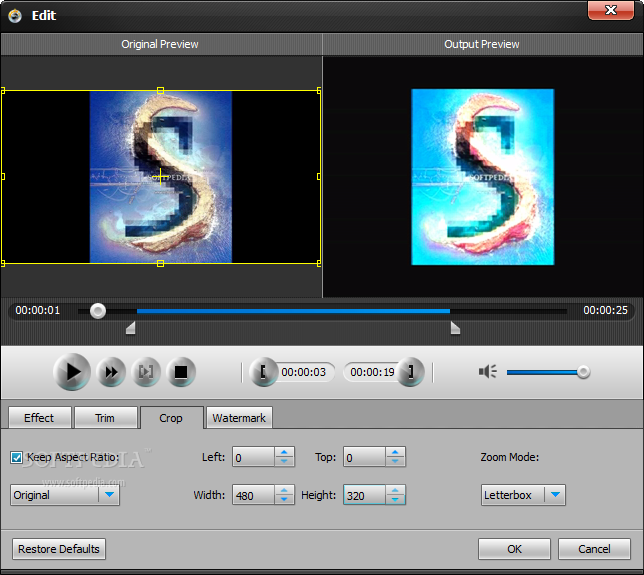The height and width of the screenshot is (575, 644).
Task: Click the Restore Defaults button
Action: coord(59,549)
